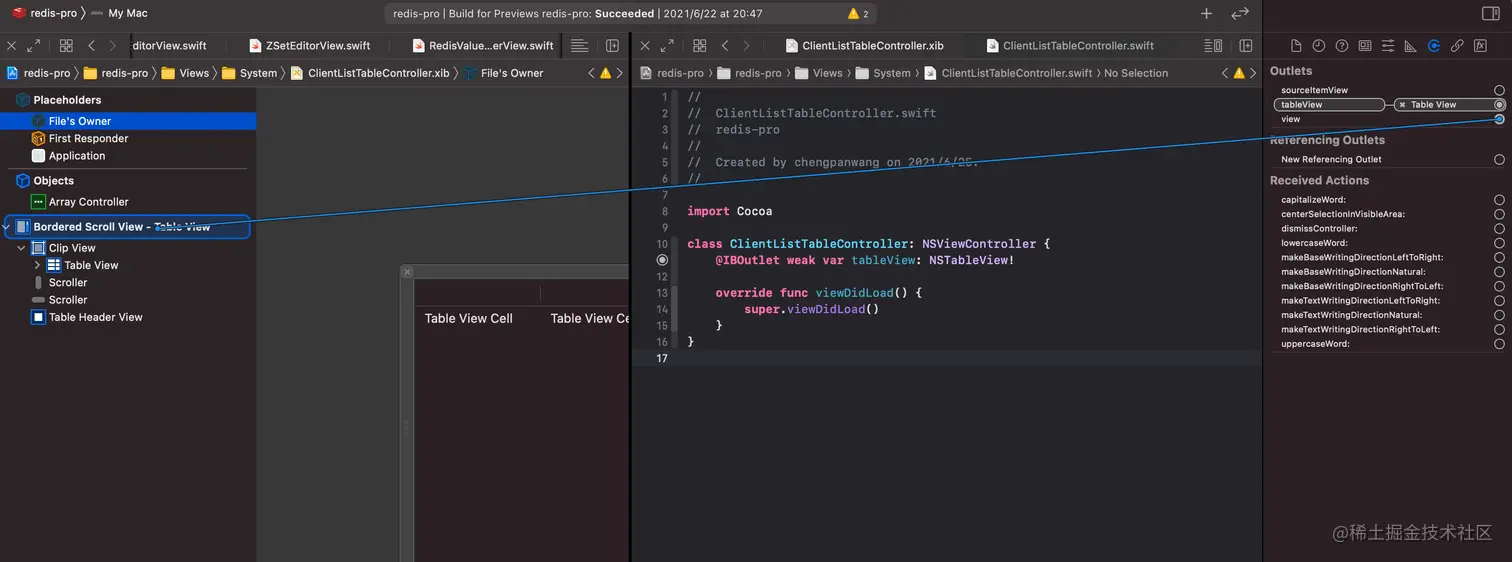Open adjust editor options in right editor
This screenshot has height=562, width=1512.
1213,46
